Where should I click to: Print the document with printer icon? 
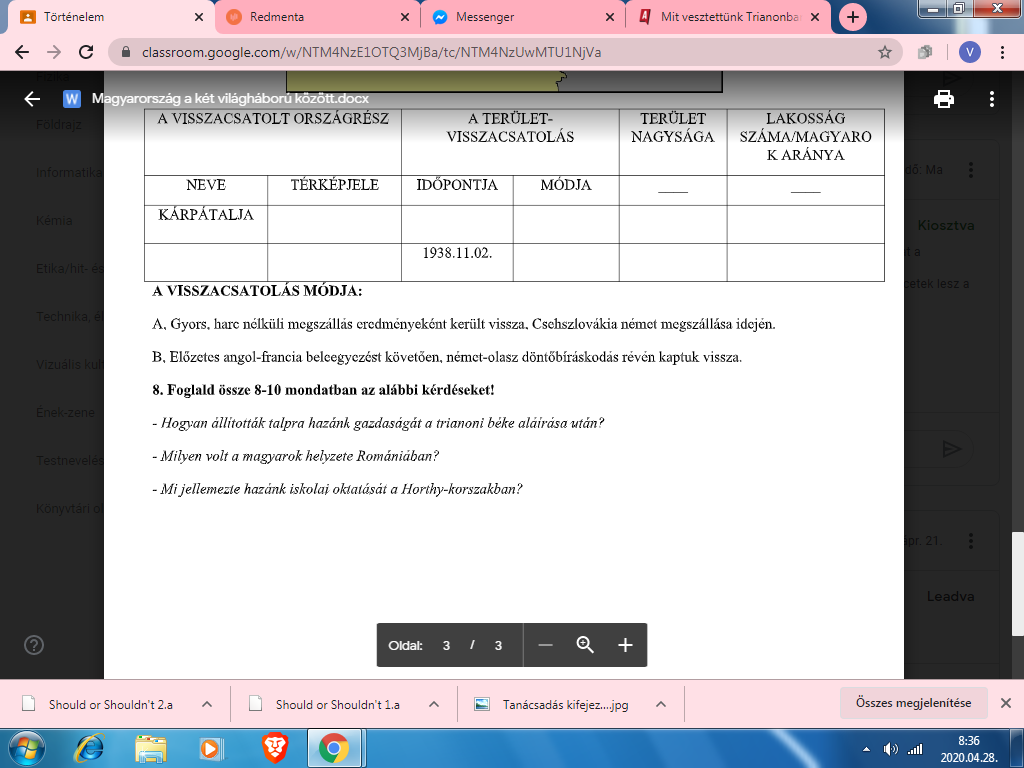tap(942, 98)
